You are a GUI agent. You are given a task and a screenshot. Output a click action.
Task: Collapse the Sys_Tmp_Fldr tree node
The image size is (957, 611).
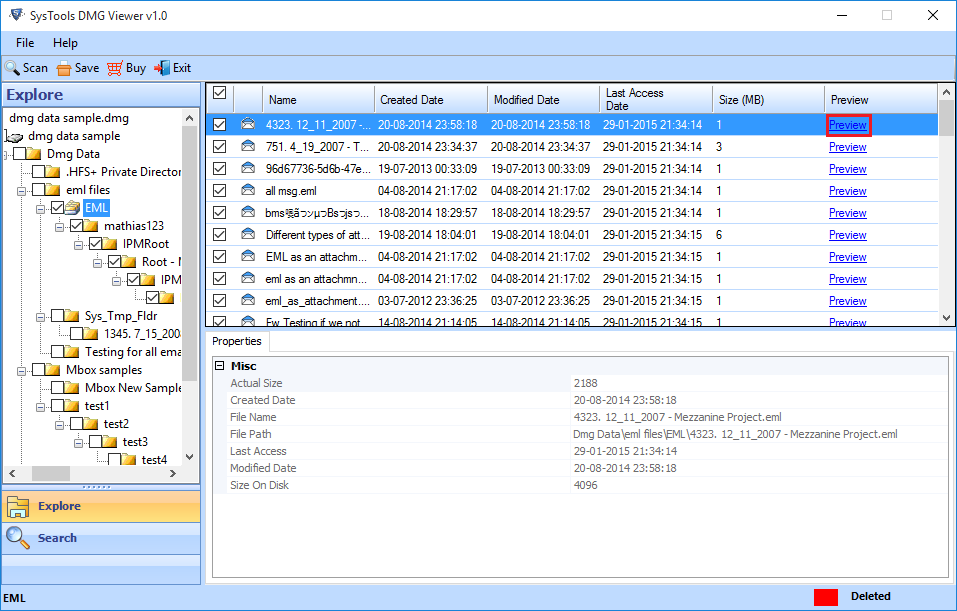coord(40,317)
